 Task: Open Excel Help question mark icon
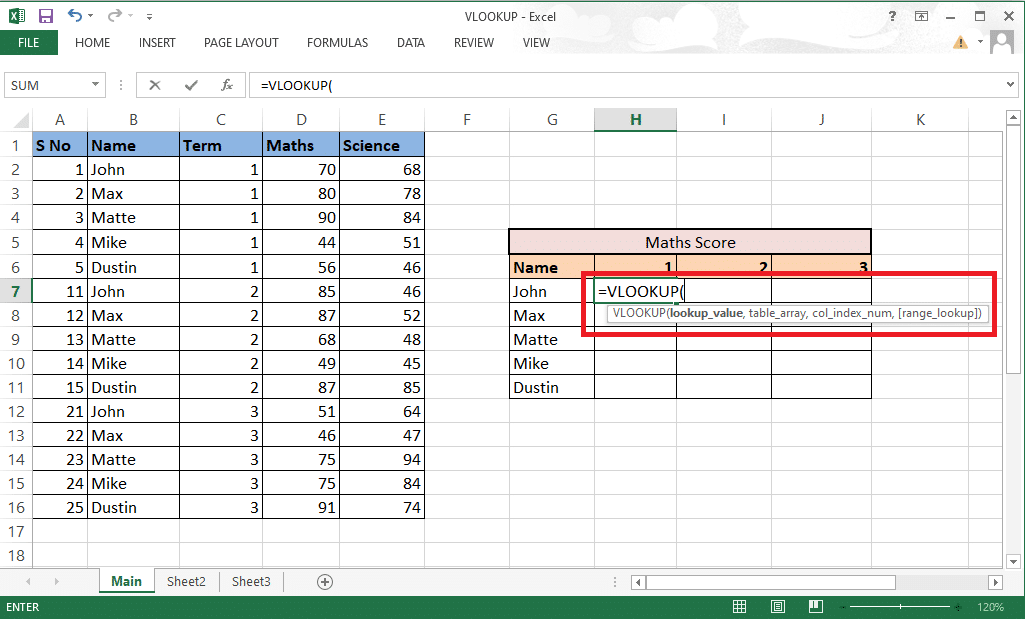pyautogui.click(x=892, y=16)
